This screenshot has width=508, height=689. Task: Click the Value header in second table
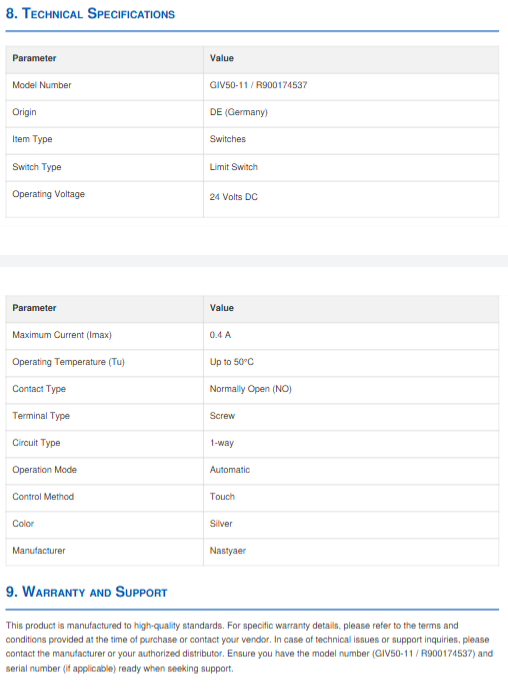221,308
